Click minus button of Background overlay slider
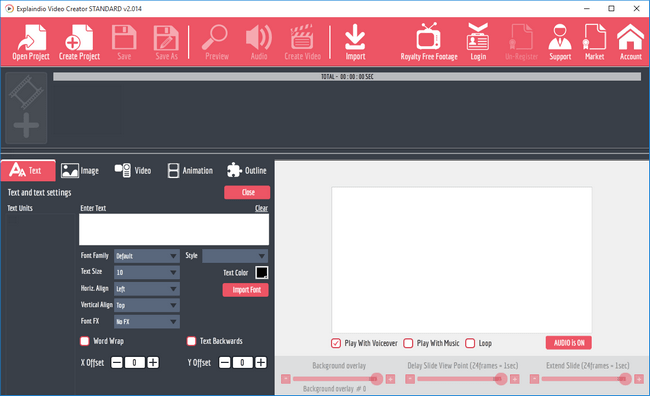The image size is (650, 396). click(x=286, y=379)
